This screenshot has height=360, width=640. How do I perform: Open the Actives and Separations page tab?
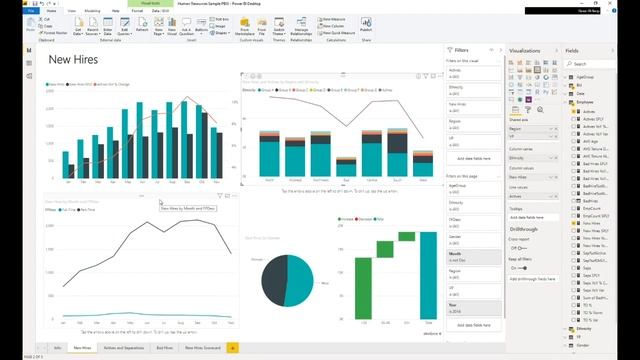point(124,348)
